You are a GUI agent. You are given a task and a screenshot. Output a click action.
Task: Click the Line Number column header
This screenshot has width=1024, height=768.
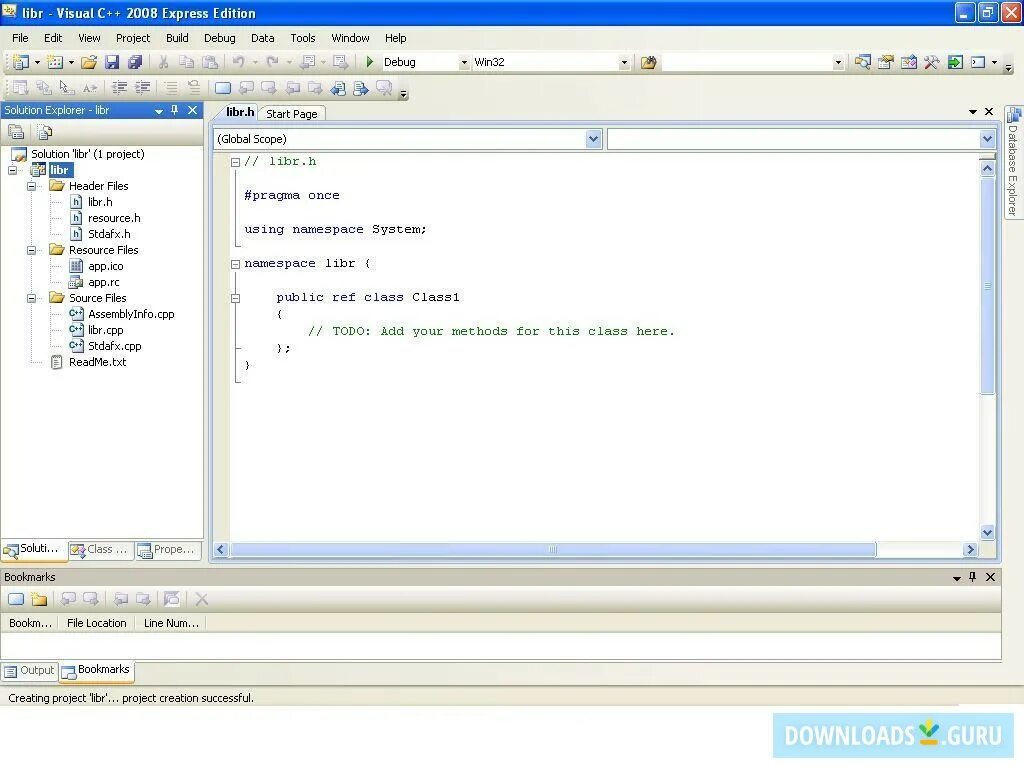coord(171,623)
